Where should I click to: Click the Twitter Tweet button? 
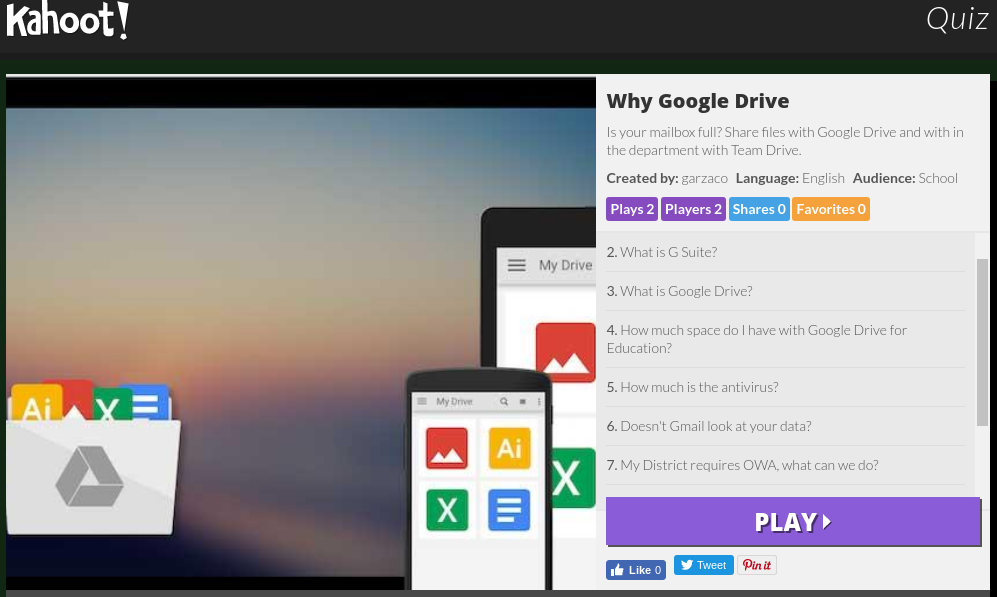[x=703, y=565]
